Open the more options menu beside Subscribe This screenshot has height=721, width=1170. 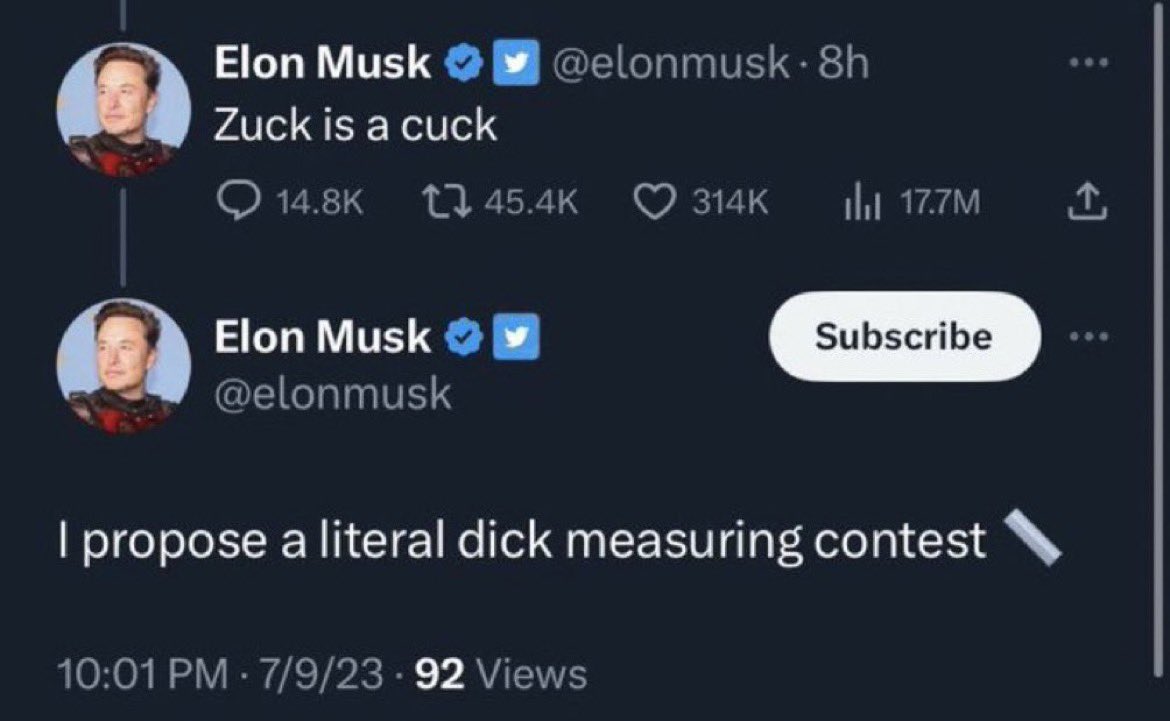[1087, 338]
